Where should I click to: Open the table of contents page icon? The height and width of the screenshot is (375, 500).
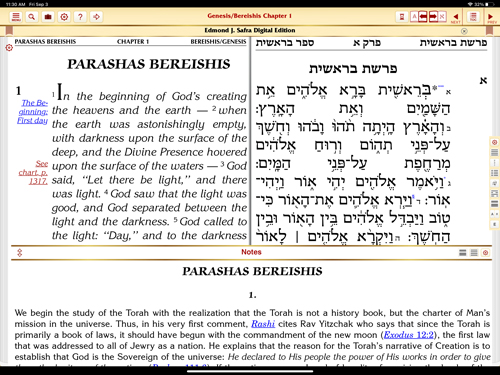point(473,17)
